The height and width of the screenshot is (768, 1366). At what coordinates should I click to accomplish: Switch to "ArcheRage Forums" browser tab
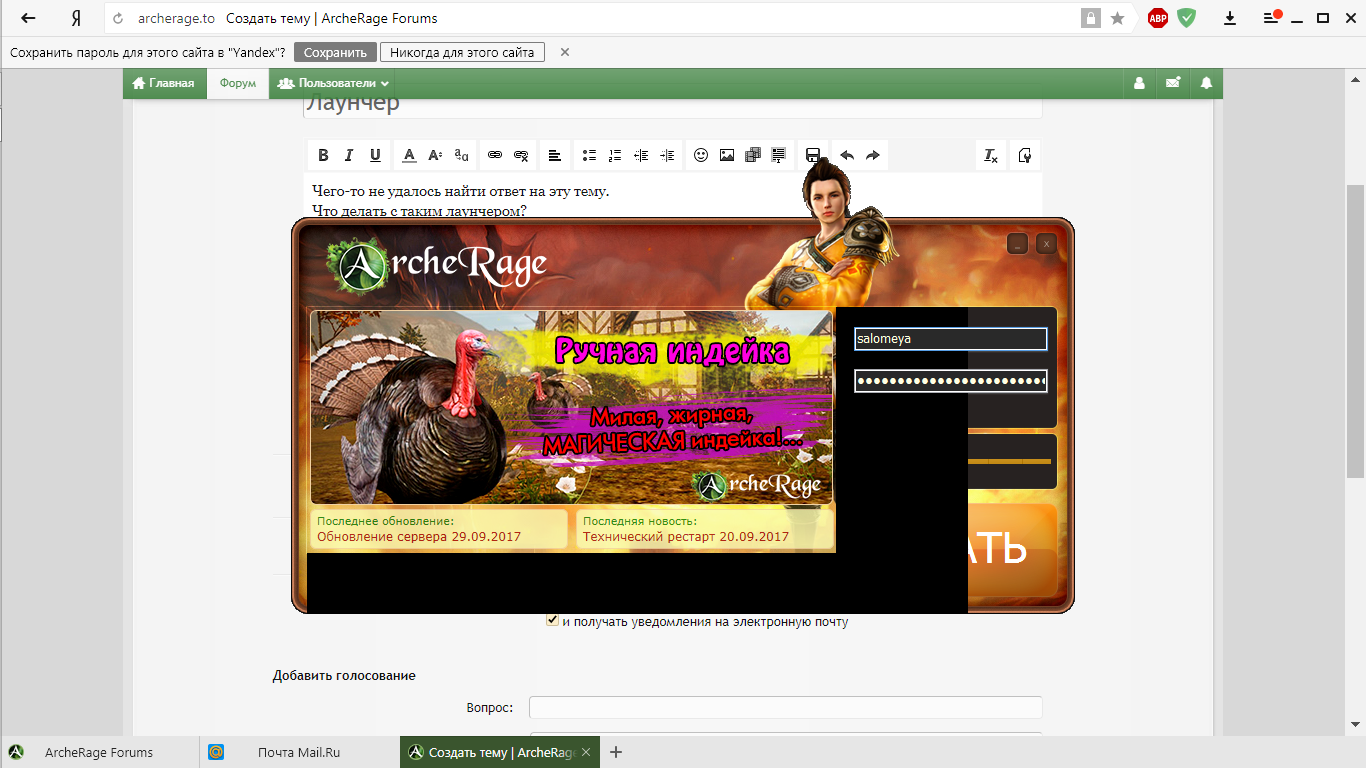tap(99, 752)
